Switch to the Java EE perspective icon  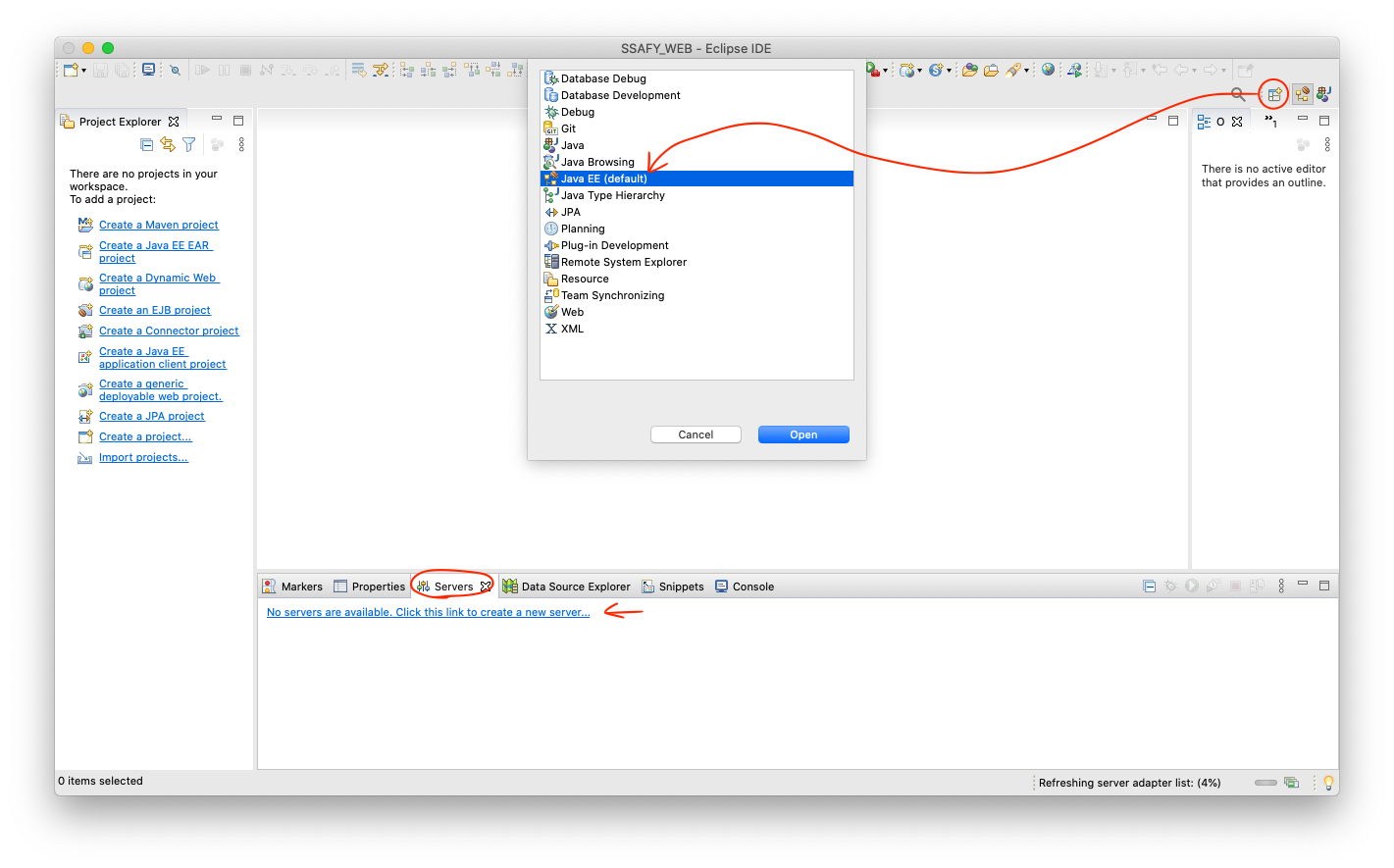click(x=1302, y=94)
